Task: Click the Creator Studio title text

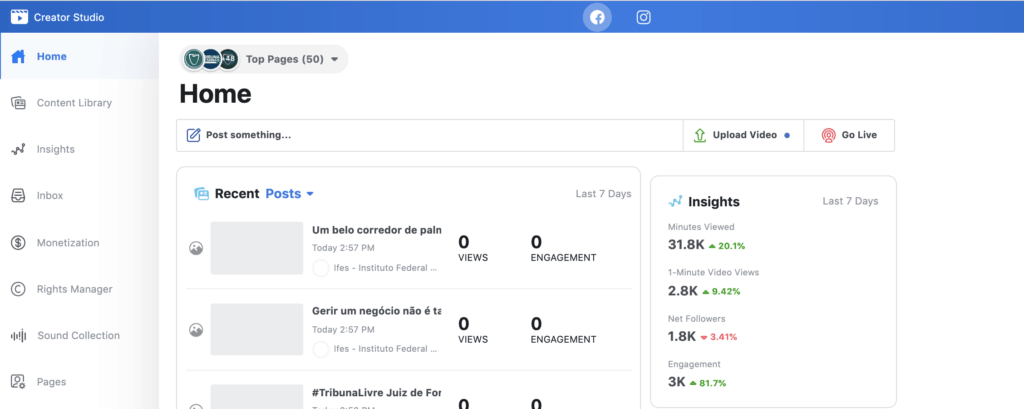Action: click(x=69, y=18)
